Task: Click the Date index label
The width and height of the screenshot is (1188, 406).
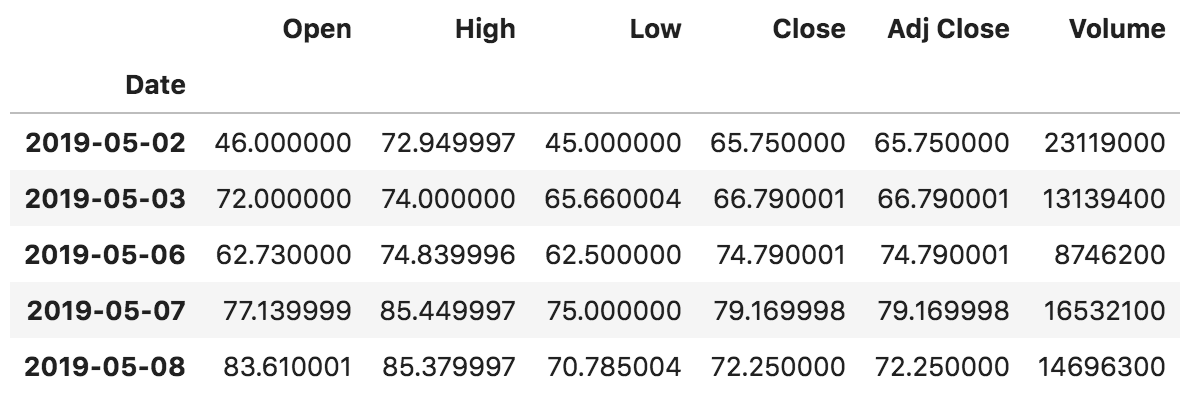Action: pos(155,85)
